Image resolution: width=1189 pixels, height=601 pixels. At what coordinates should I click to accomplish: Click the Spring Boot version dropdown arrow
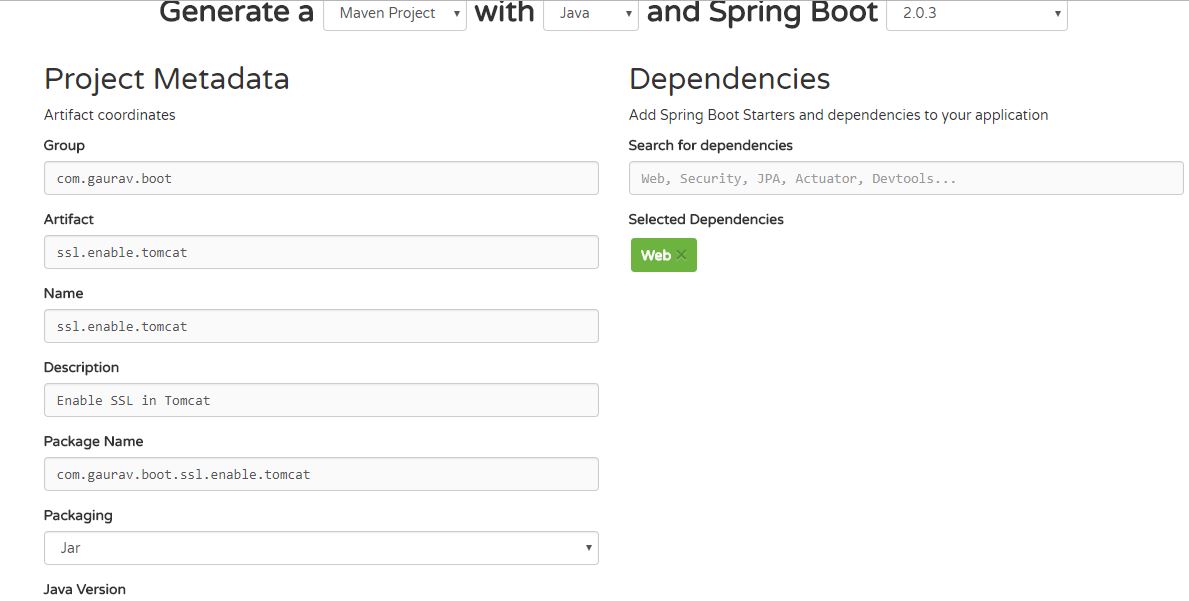[1058, 15]
